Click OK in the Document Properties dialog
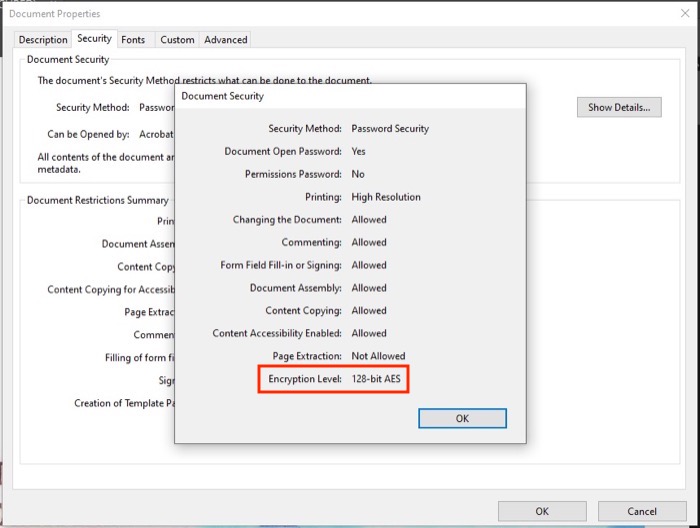 542,511
